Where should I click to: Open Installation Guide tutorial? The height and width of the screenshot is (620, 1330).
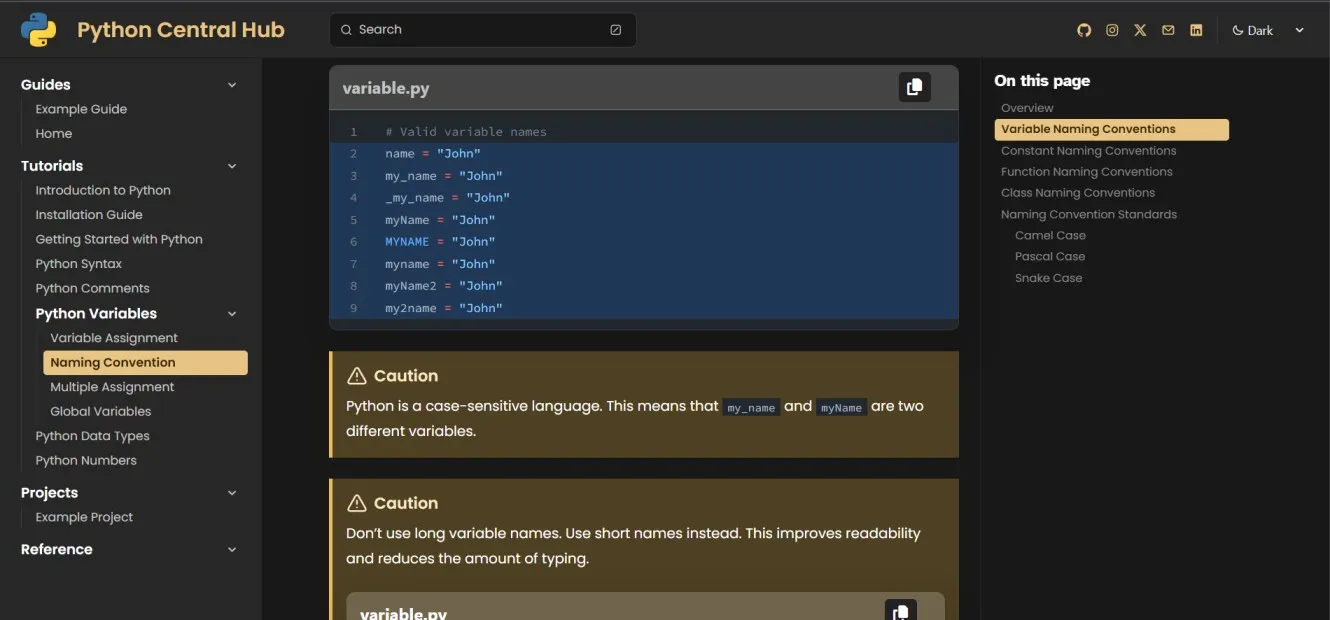coord(89,215)
